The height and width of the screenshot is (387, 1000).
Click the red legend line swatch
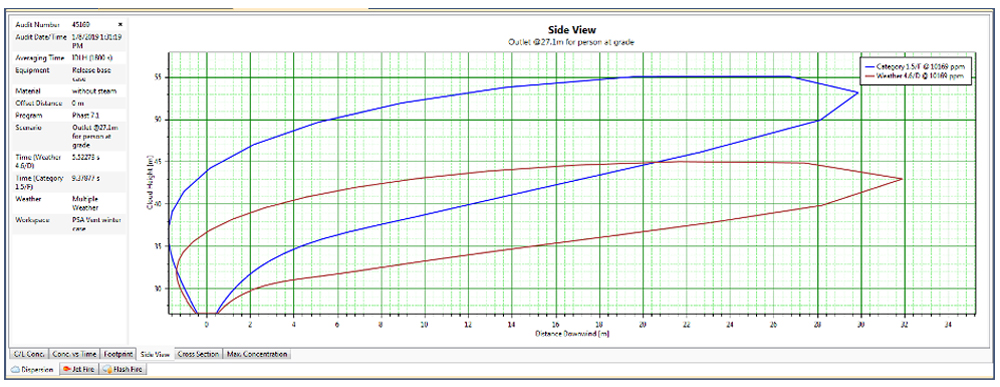pos(870,76)
